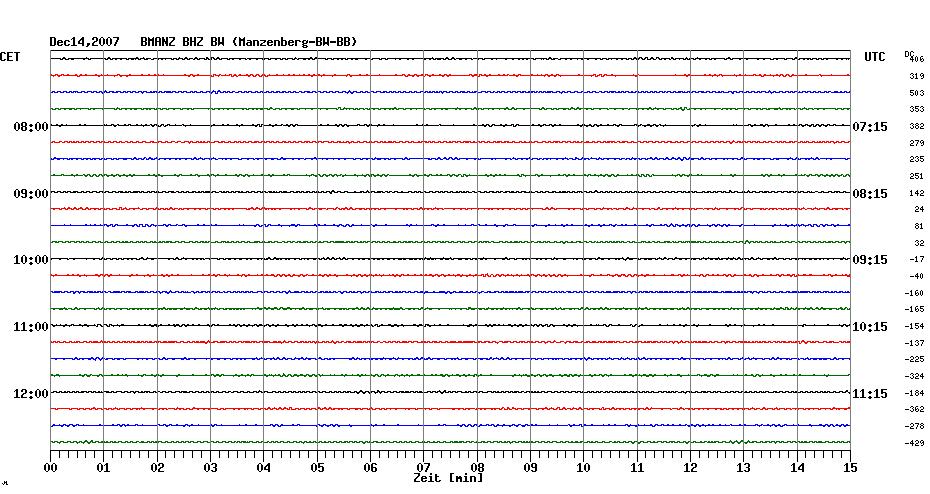930x494 pixels.
Task: Select DC offset value -324
Action: pyautogui.click(x=915, y=377)
